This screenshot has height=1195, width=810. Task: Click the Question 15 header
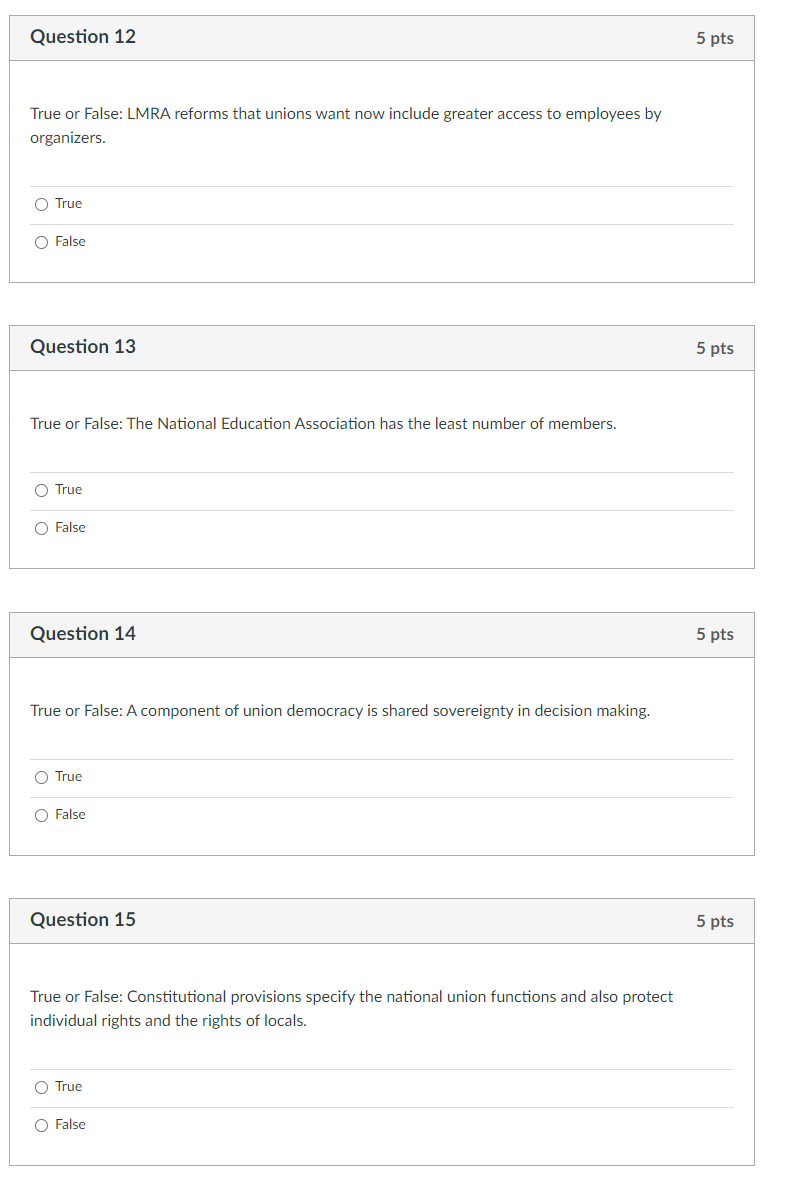(84, 920)
